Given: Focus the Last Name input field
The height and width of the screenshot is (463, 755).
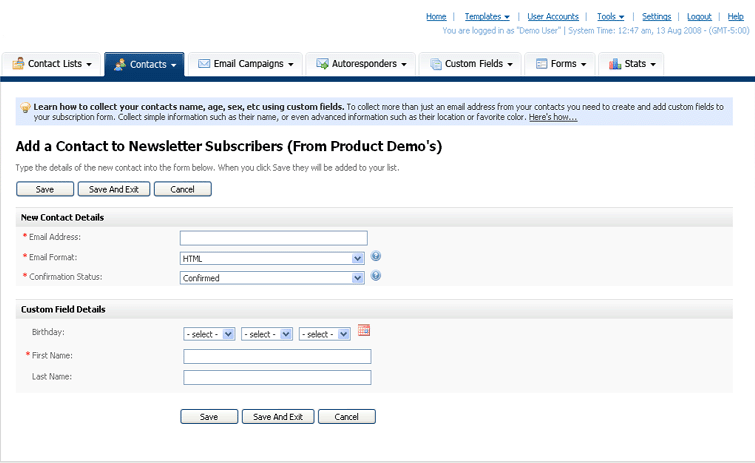Looking at the screenshot, I should click(277, 377).
